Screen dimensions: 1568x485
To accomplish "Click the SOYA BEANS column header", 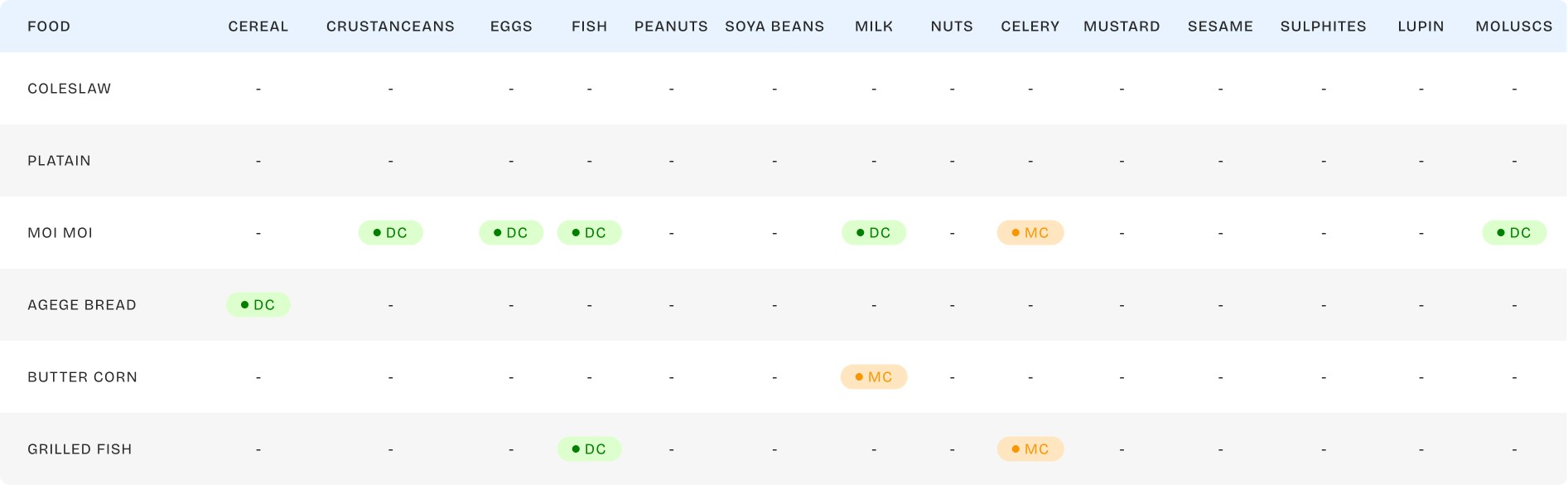I will 774,27.
